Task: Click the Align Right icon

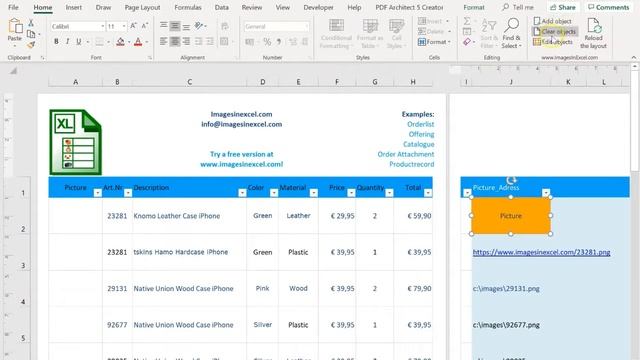Action: pyautogui.click(x=186, y=42)
